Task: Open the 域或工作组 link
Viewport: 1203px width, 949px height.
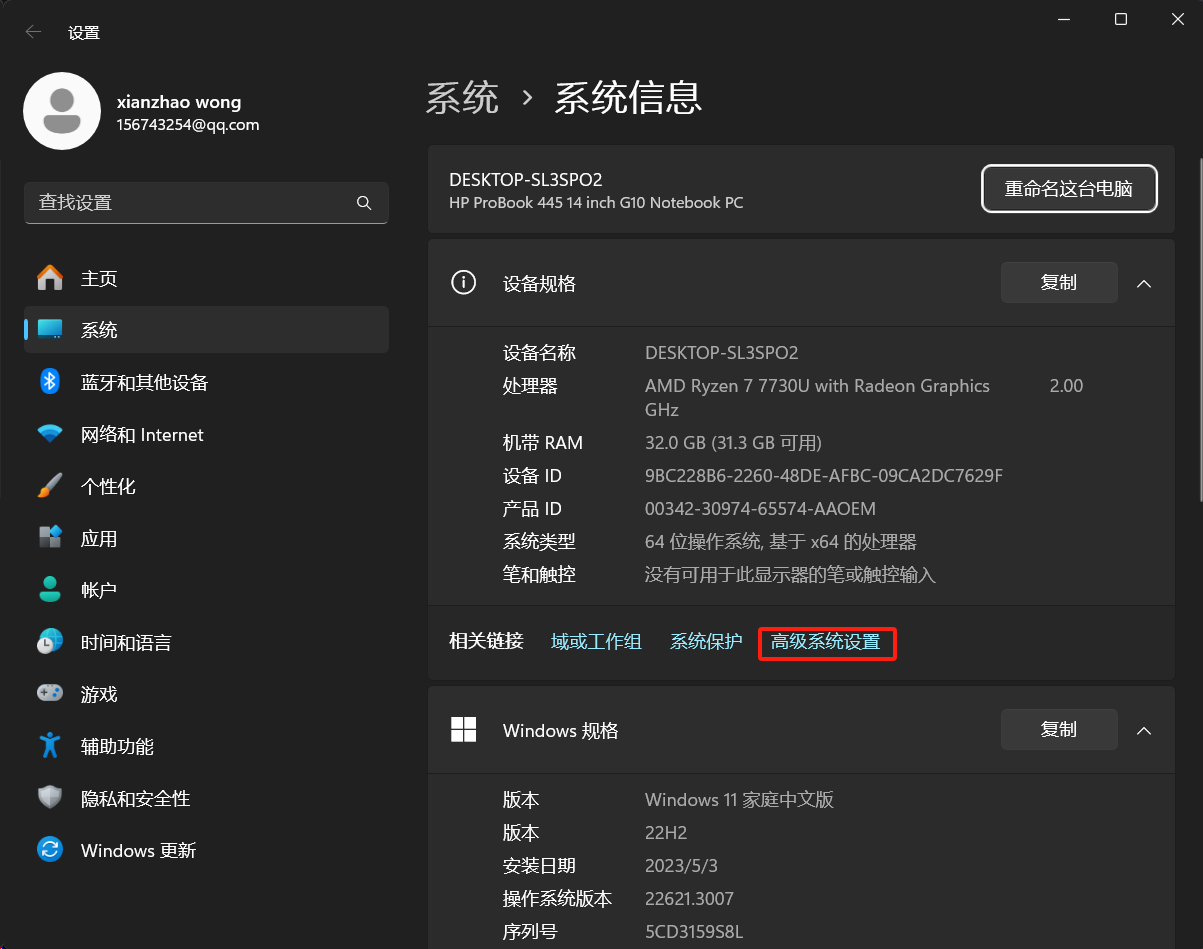Action: coord(596,642)
